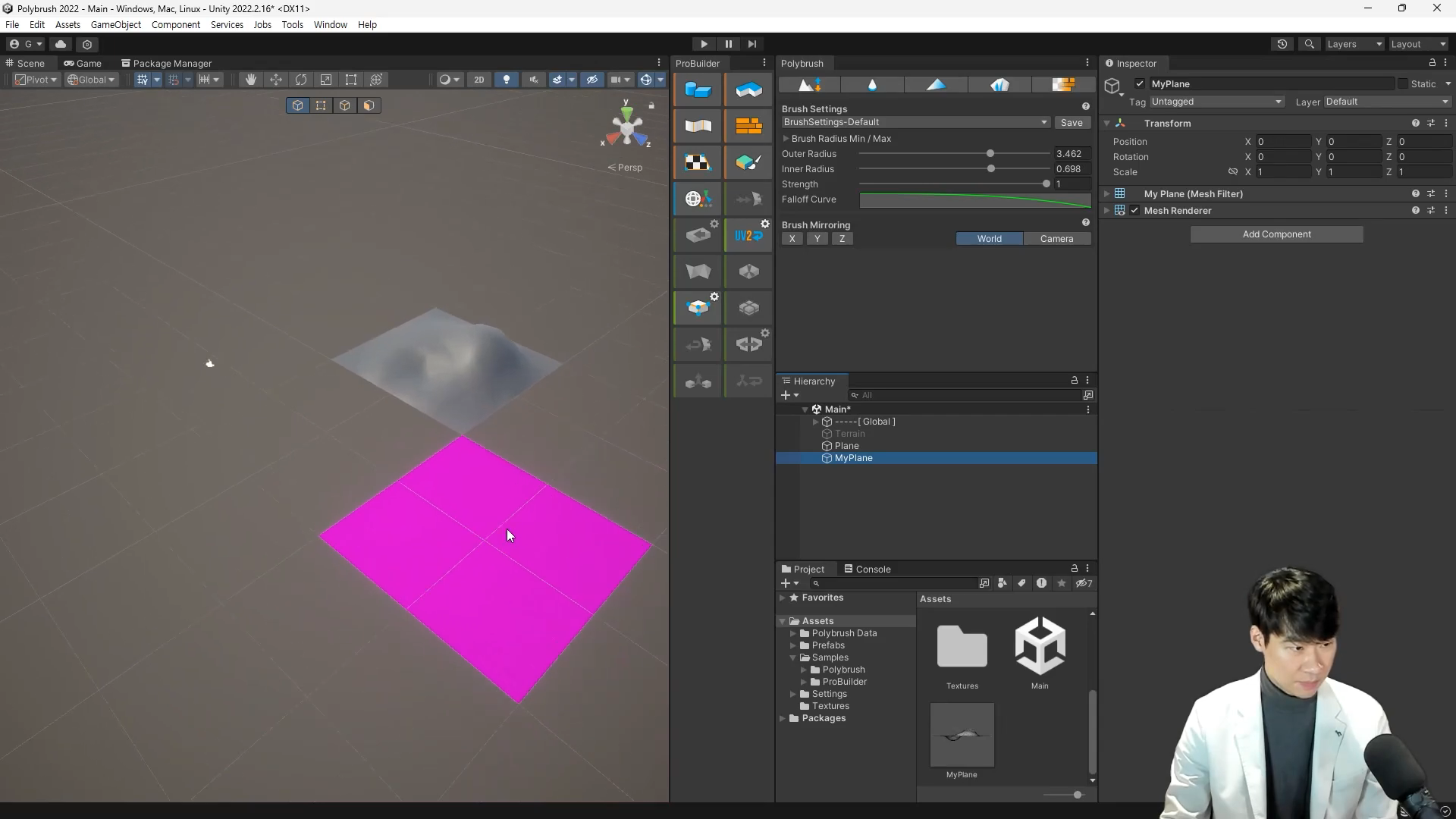The image size is (1456, 819).
Task: Click Save brush settings button
Action: pos(1072,122)
